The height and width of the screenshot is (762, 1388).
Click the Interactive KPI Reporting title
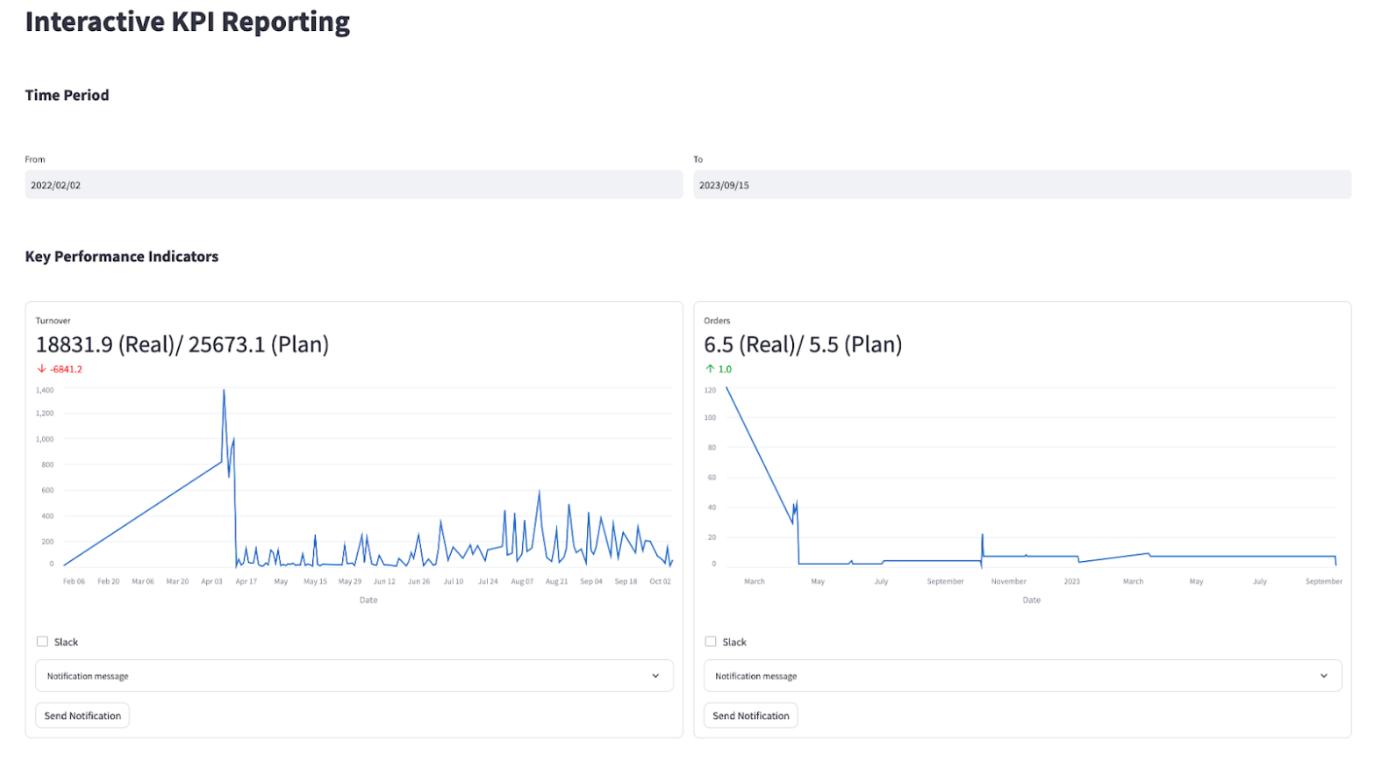[x=187, y=22]
